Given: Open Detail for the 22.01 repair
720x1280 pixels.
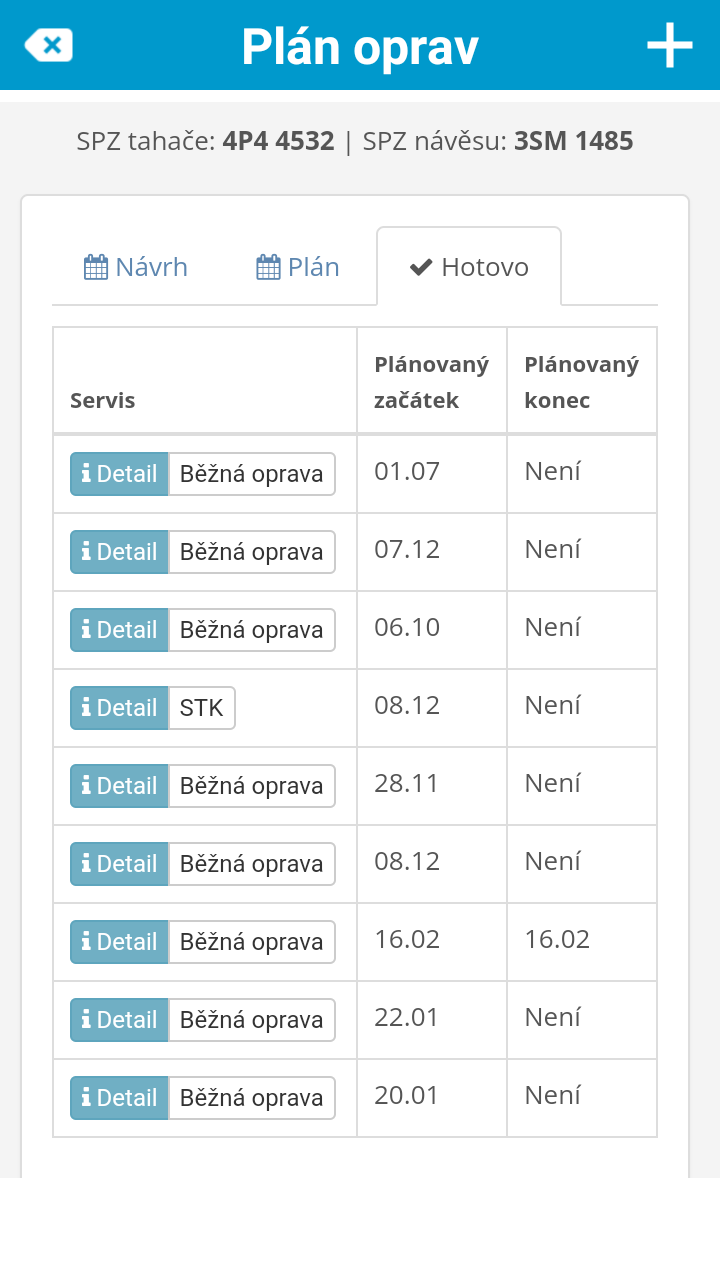Looking at the screenshot, I should [x=119, y=1020].
